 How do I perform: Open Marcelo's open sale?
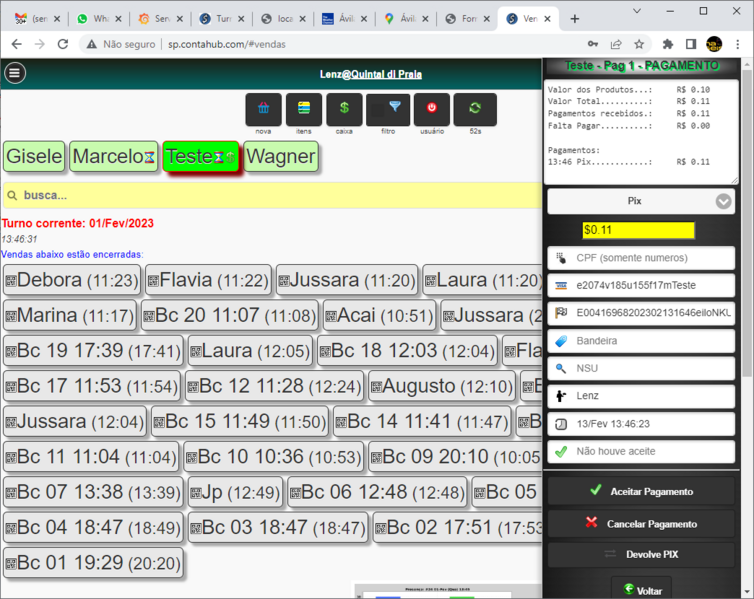[x=113, y=156]
